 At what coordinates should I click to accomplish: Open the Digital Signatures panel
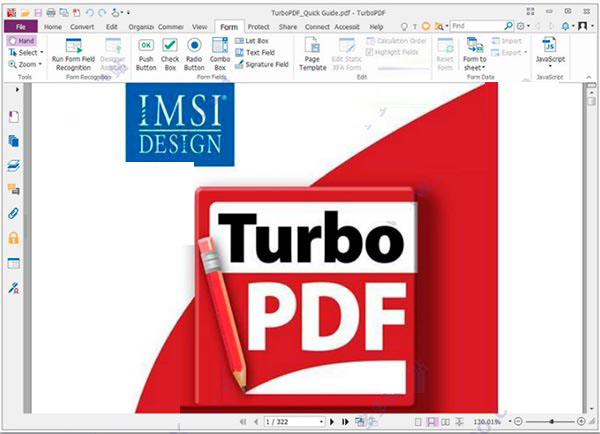click(x=14, y=288)
